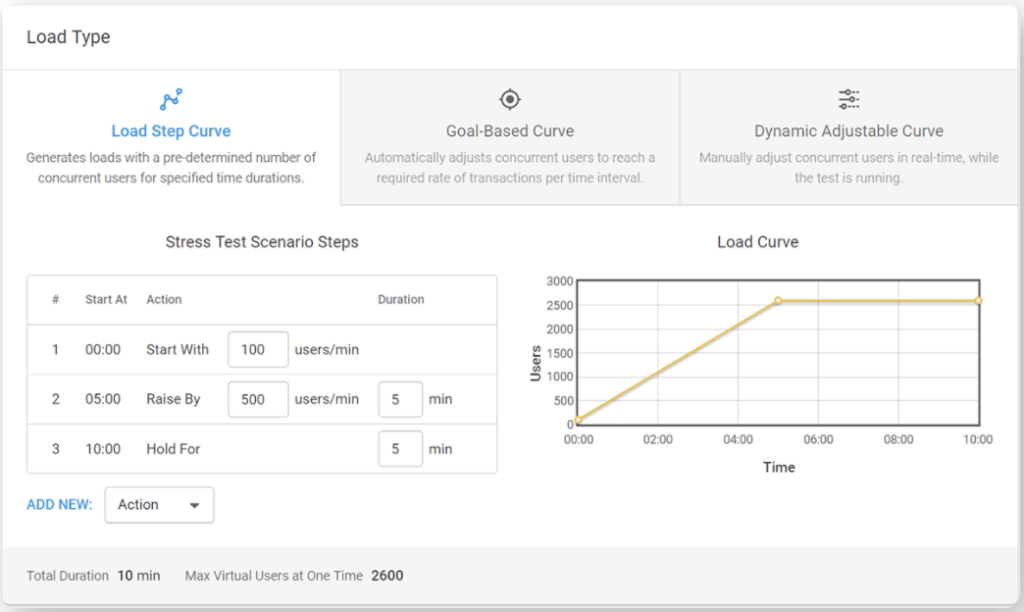
Task: Click the final data point at 10:00
Action: tap(978, 300)
